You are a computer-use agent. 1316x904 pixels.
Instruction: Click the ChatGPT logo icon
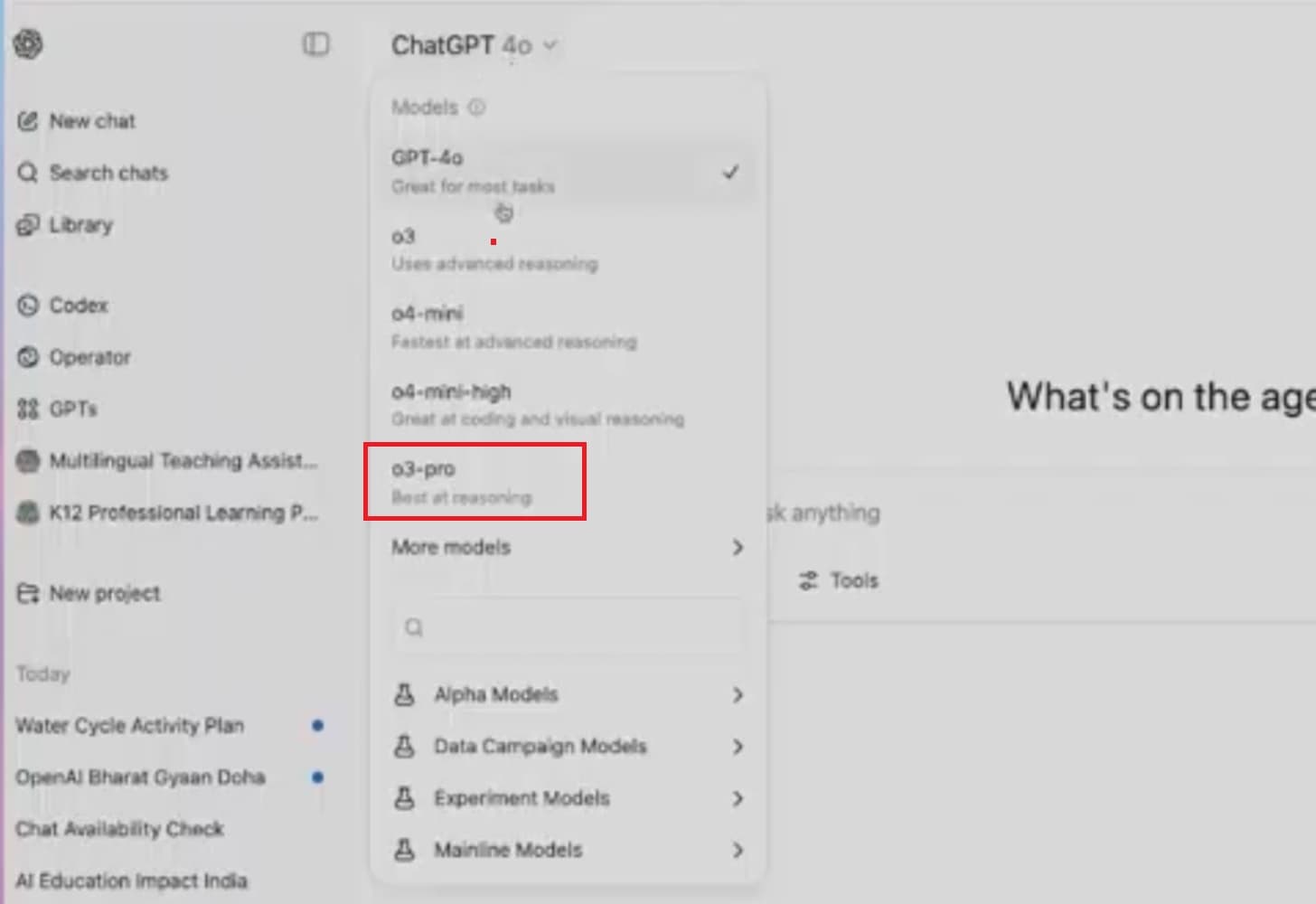point(28,43)
